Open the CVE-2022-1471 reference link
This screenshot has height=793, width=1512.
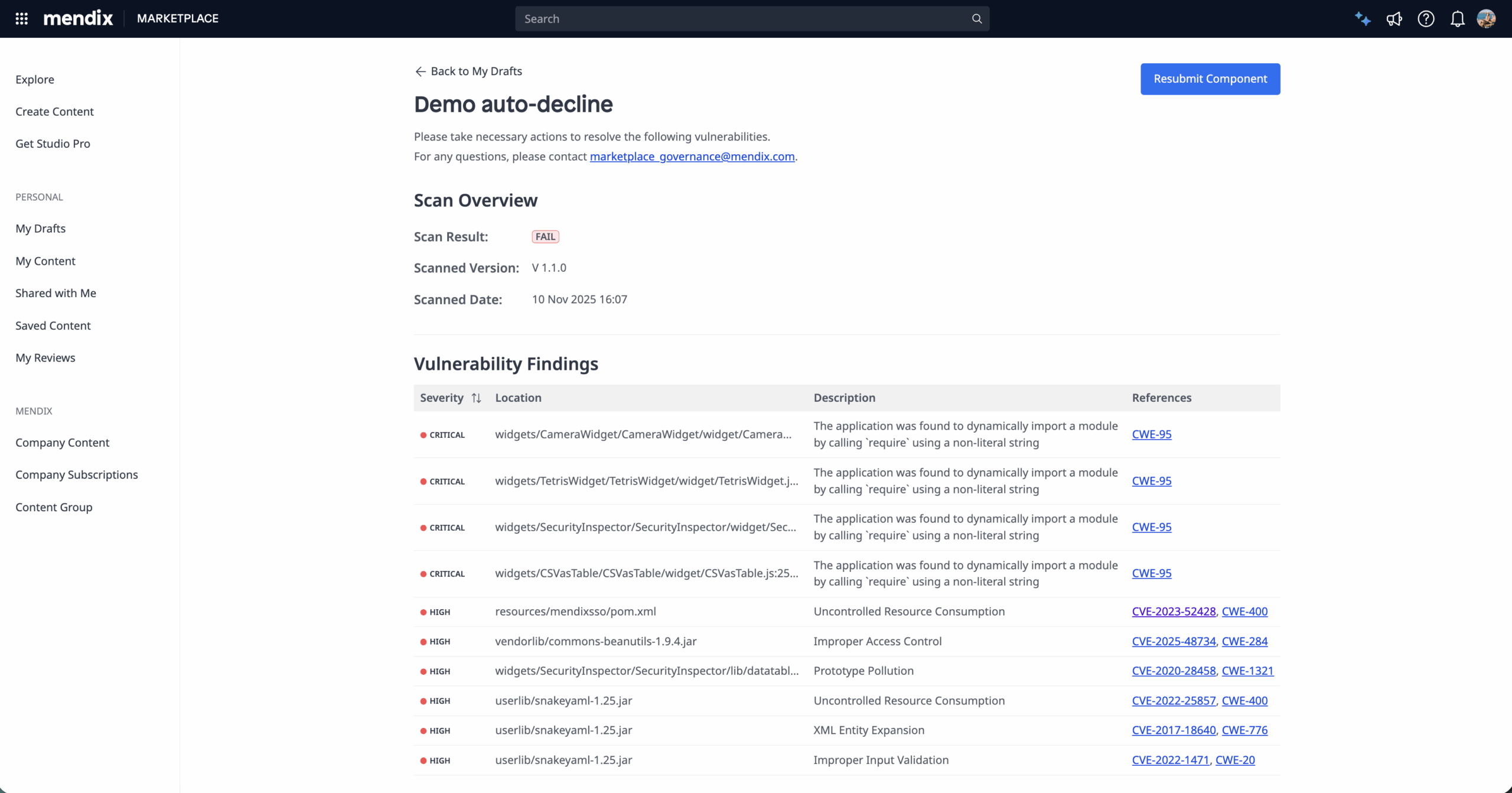point(1170,760)
